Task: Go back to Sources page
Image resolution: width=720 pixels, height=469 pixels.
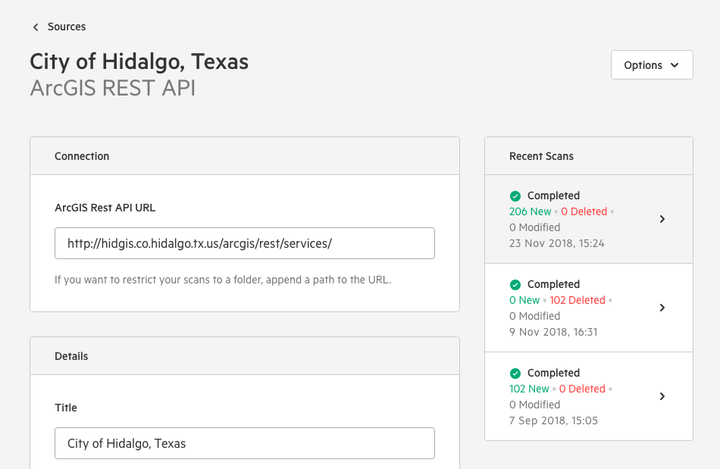Action: (66, 27)
